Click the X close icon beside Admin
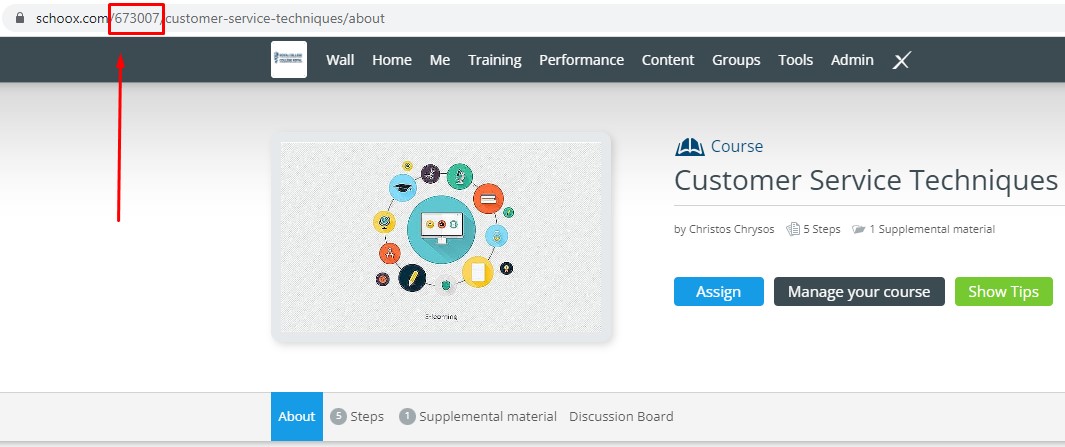The height and width of the screenshot is (447, 1065). (x=901, y=60)
